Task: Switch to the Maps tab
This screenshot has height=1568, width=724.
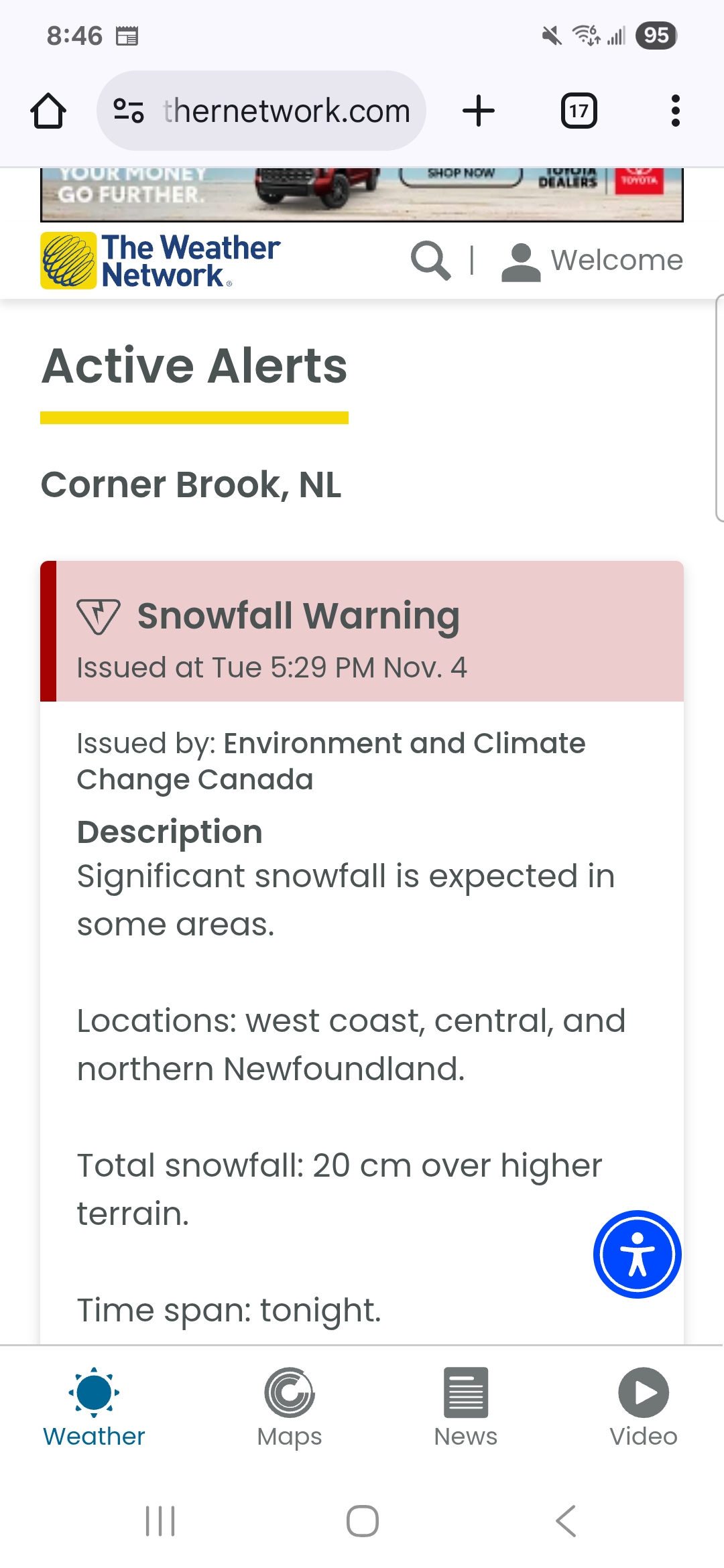Action: (x=290, y=1407)
